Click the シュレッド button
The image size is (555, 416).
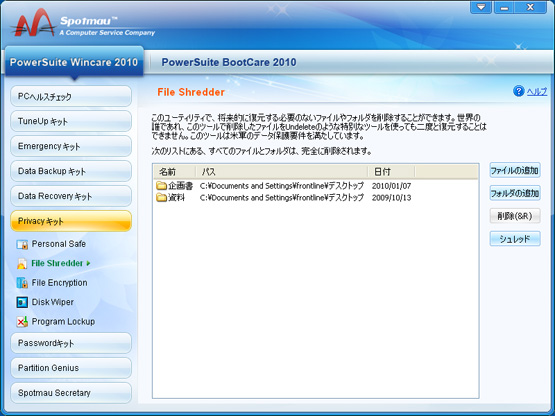(515, 239)
